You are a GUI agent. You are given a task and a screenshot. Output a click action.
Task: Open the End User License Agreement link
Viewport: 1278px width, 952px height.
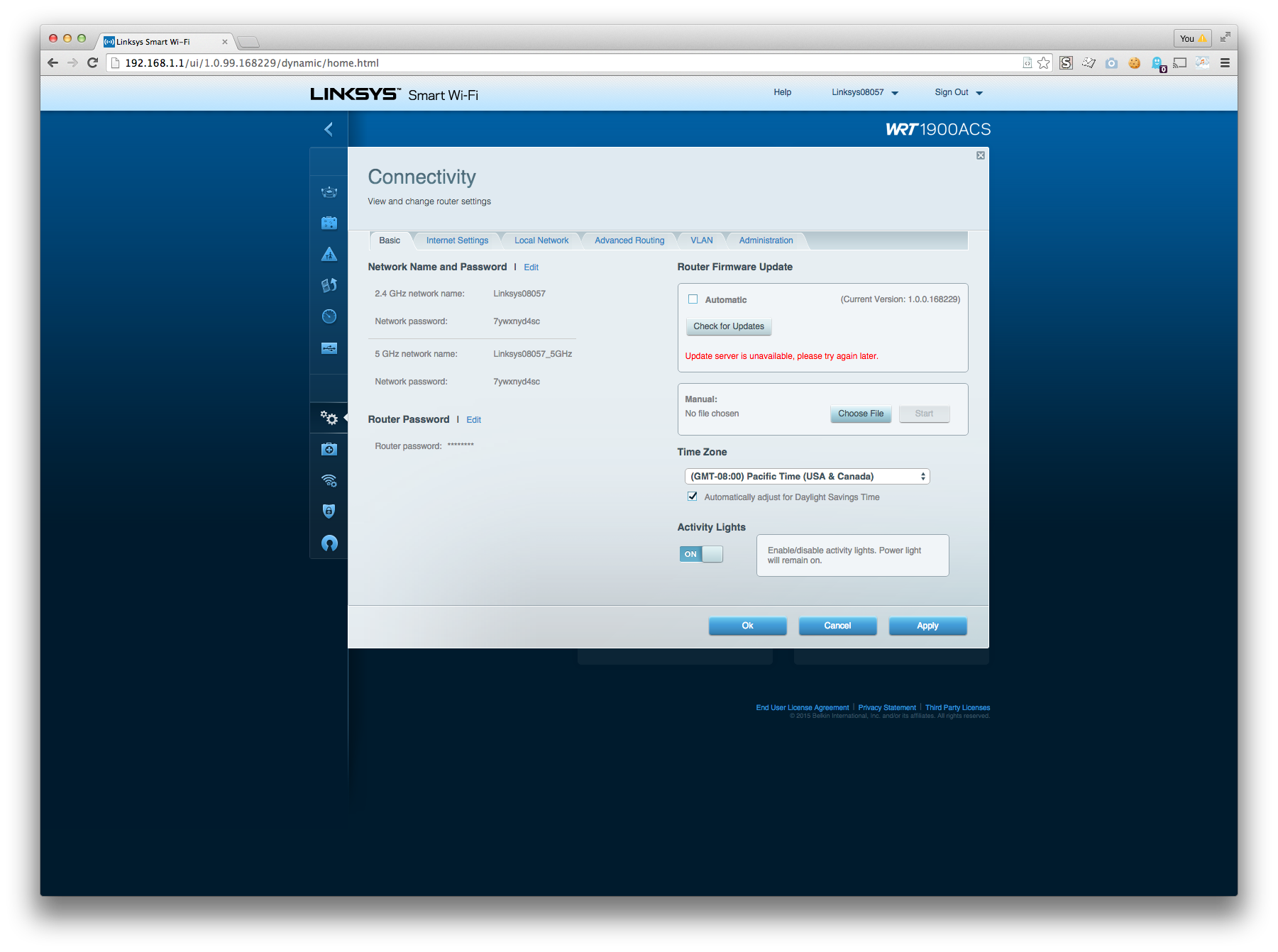click(802, 707)
